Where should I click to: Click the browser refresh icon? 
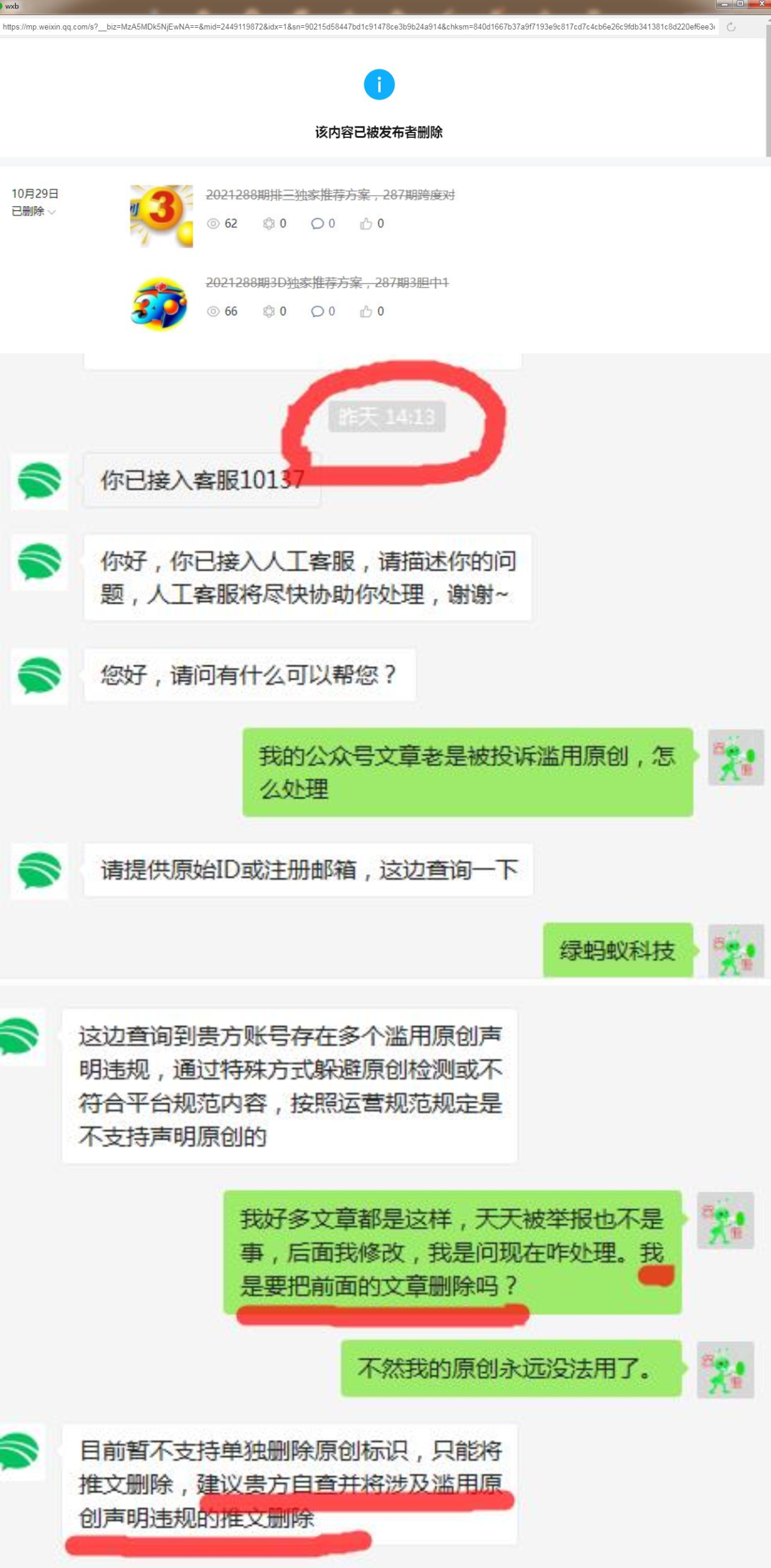click(731, 27)
